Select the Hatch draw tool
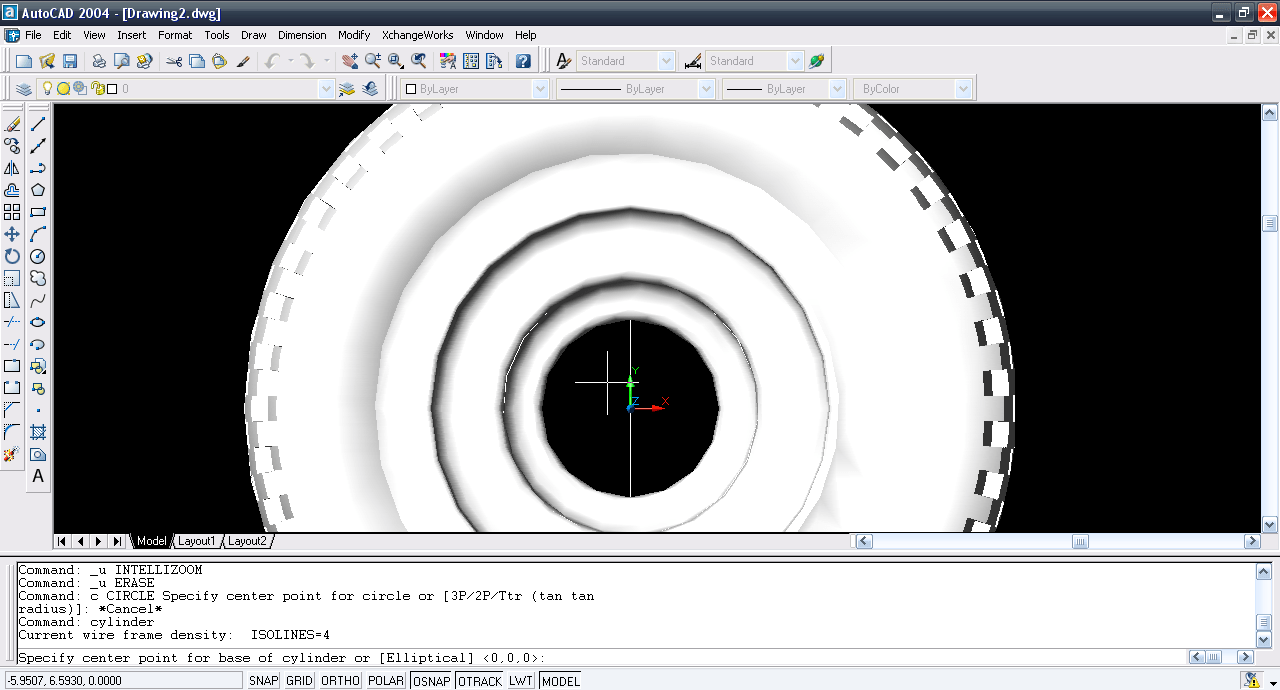The width and height of the screenshot is (1280, 690). (38, 432)
